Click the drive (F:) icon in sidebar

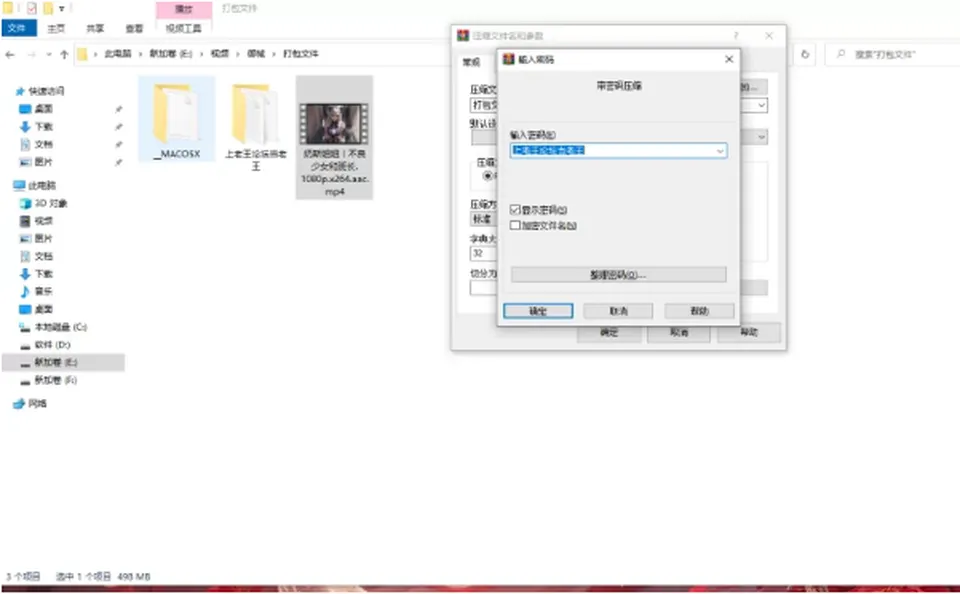pos(25,380)
